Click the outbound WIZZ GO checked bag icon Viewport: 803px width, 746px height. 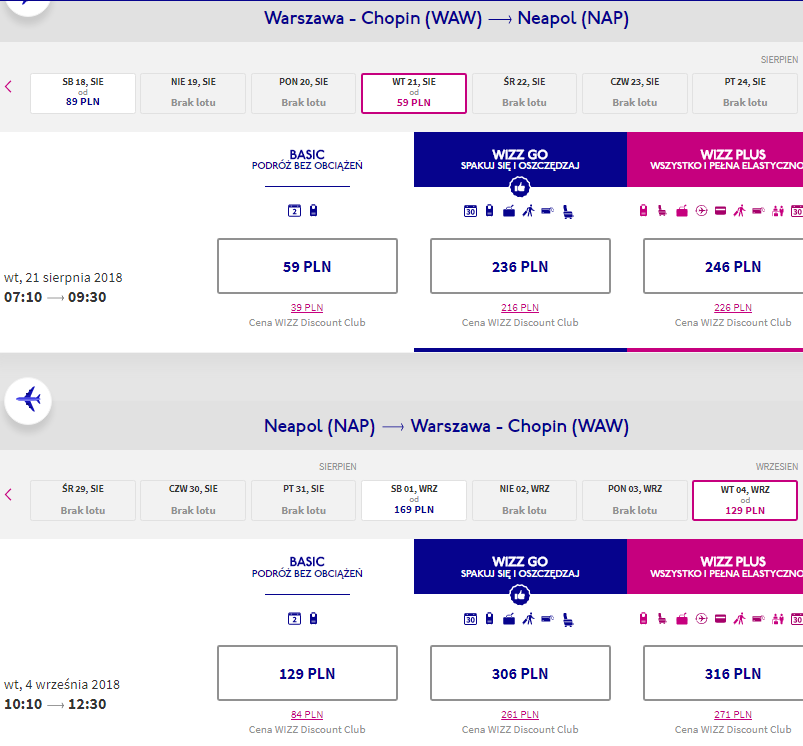509,211
